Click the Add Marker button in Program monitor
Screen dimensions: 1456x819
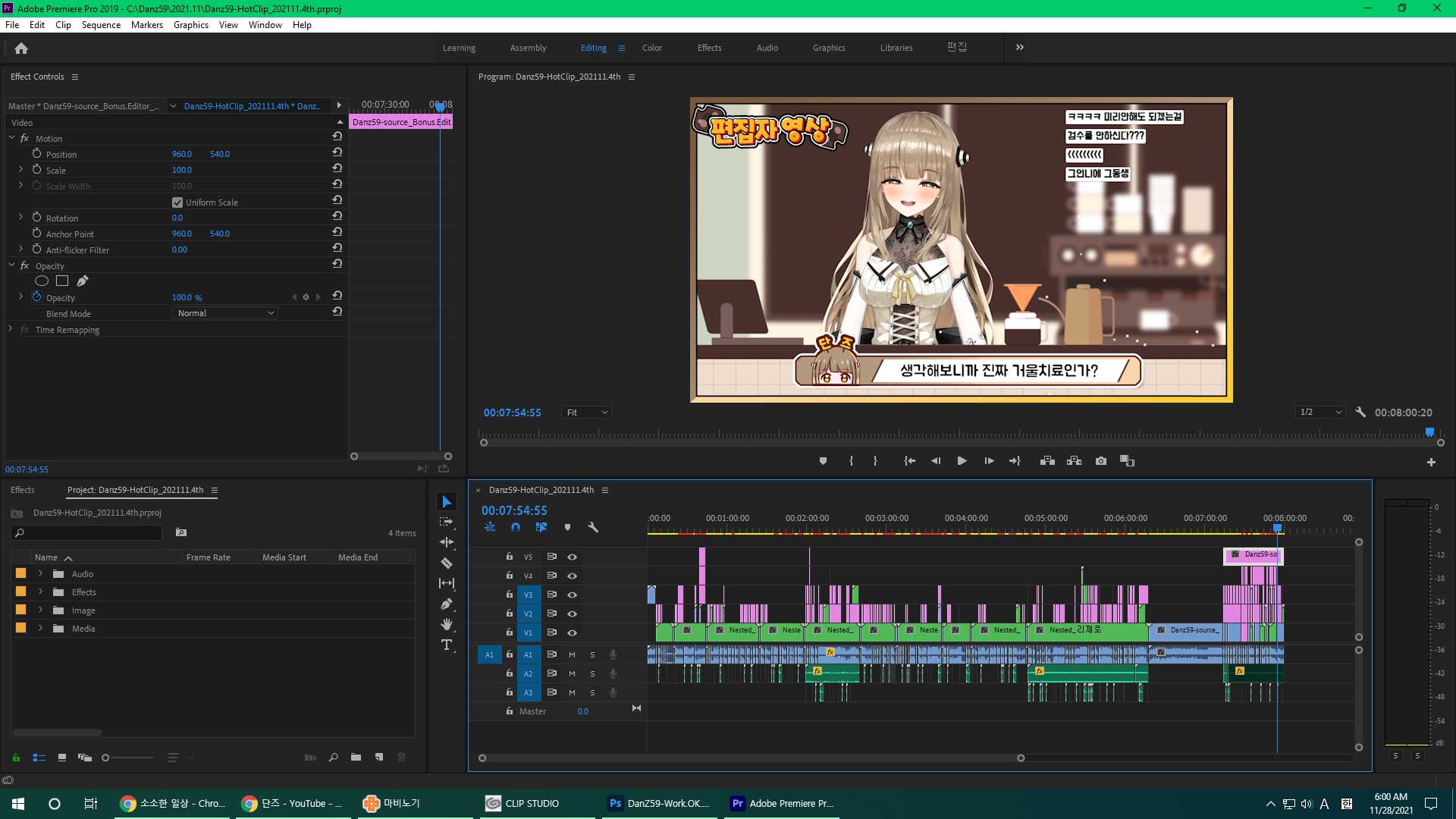(x=823, y=461)
